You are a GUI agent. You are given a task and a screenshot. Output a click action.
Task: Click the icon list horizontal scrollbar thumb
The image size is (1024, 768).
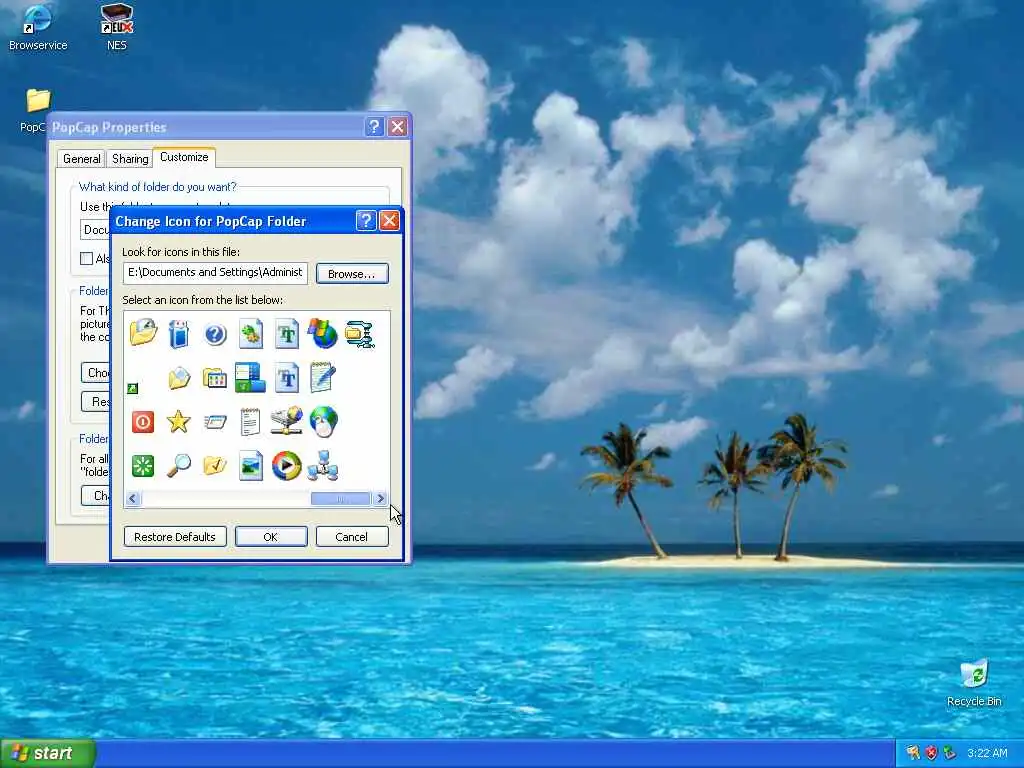click(x=341, y=498)
